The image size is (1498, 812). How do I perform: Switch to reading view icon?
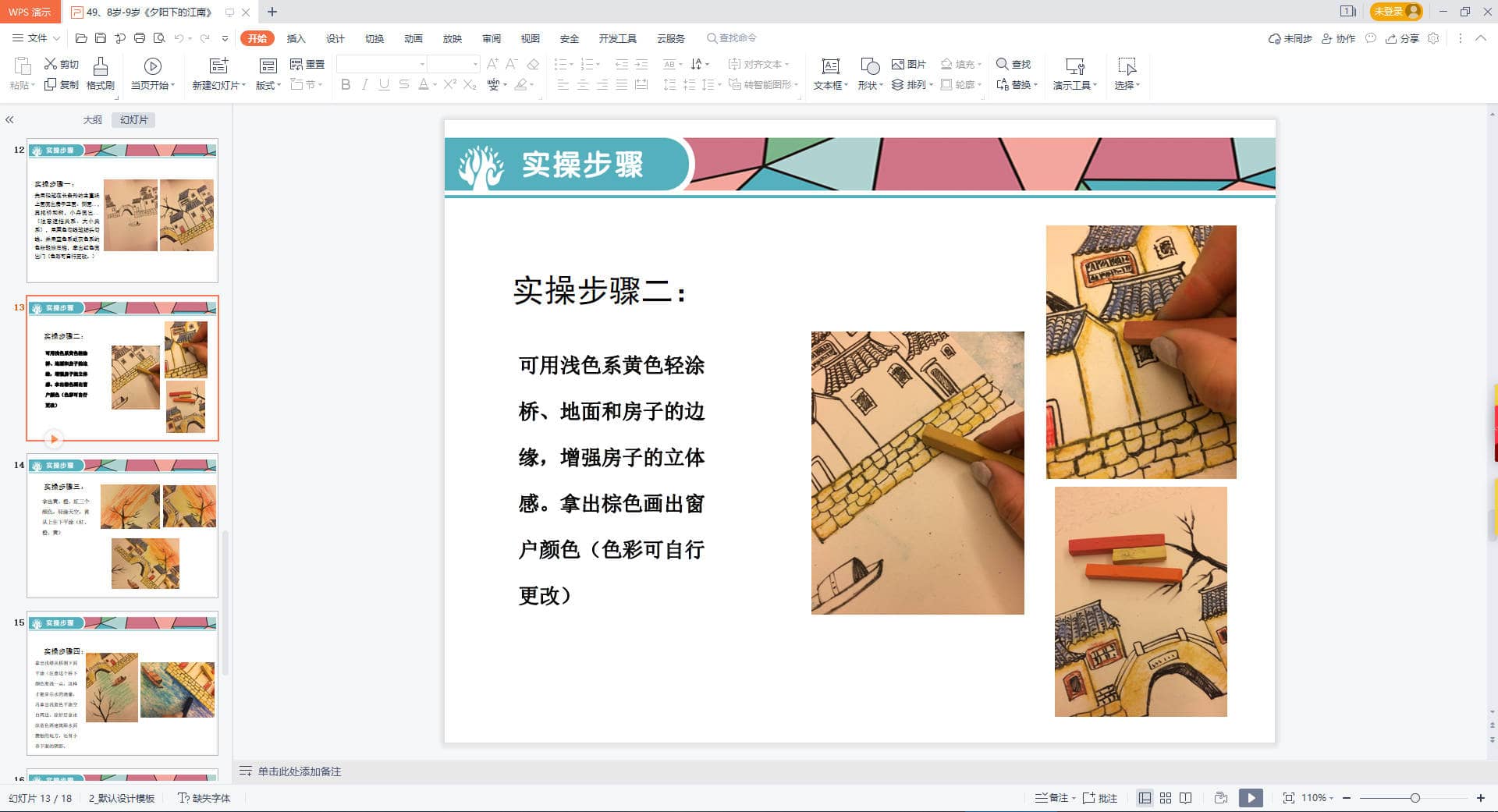point(1186,798)
